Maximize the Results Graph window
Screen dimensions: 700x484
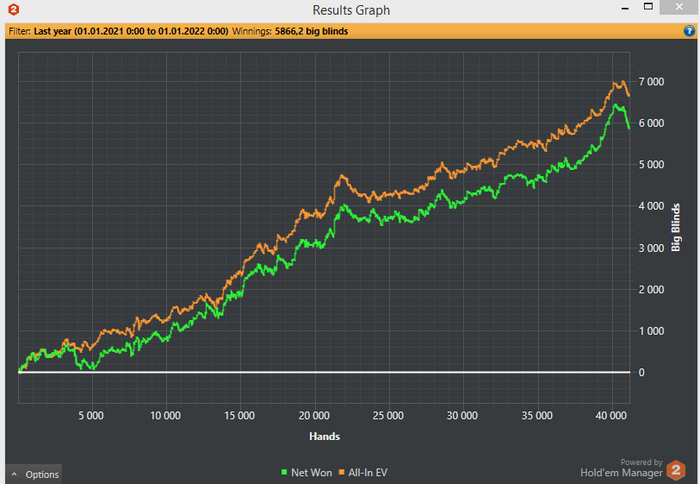[x=648, y=7]
